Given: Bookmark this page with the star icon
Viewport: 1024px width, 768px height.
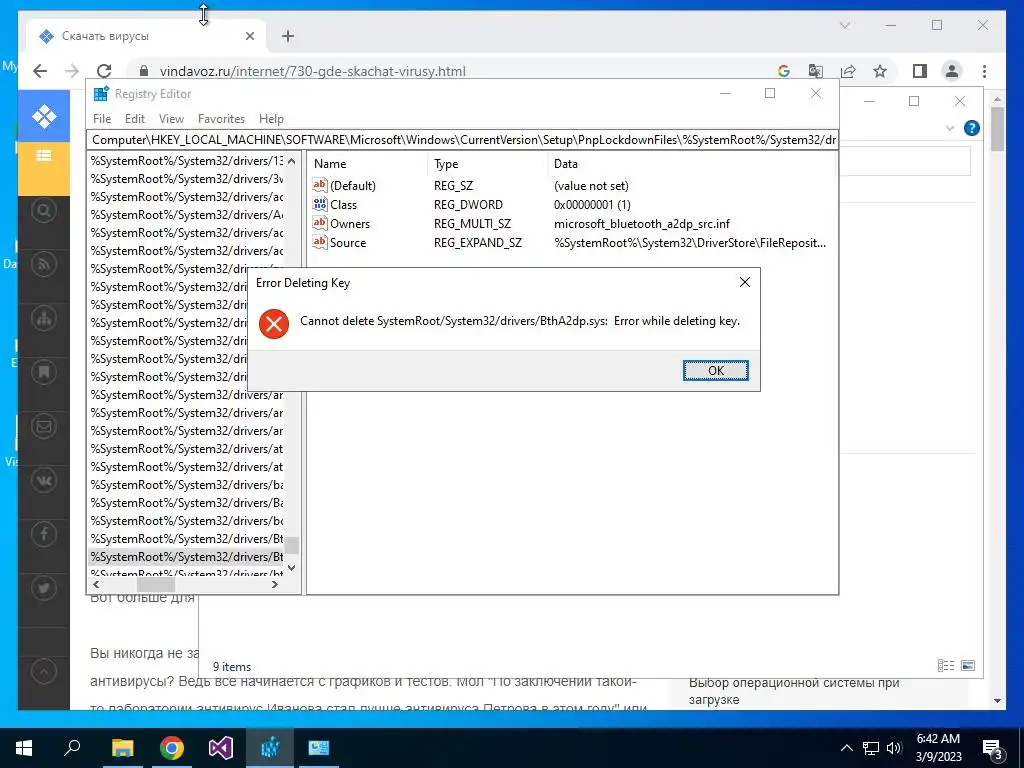Looking at the screenshot, I should point(880,71).
